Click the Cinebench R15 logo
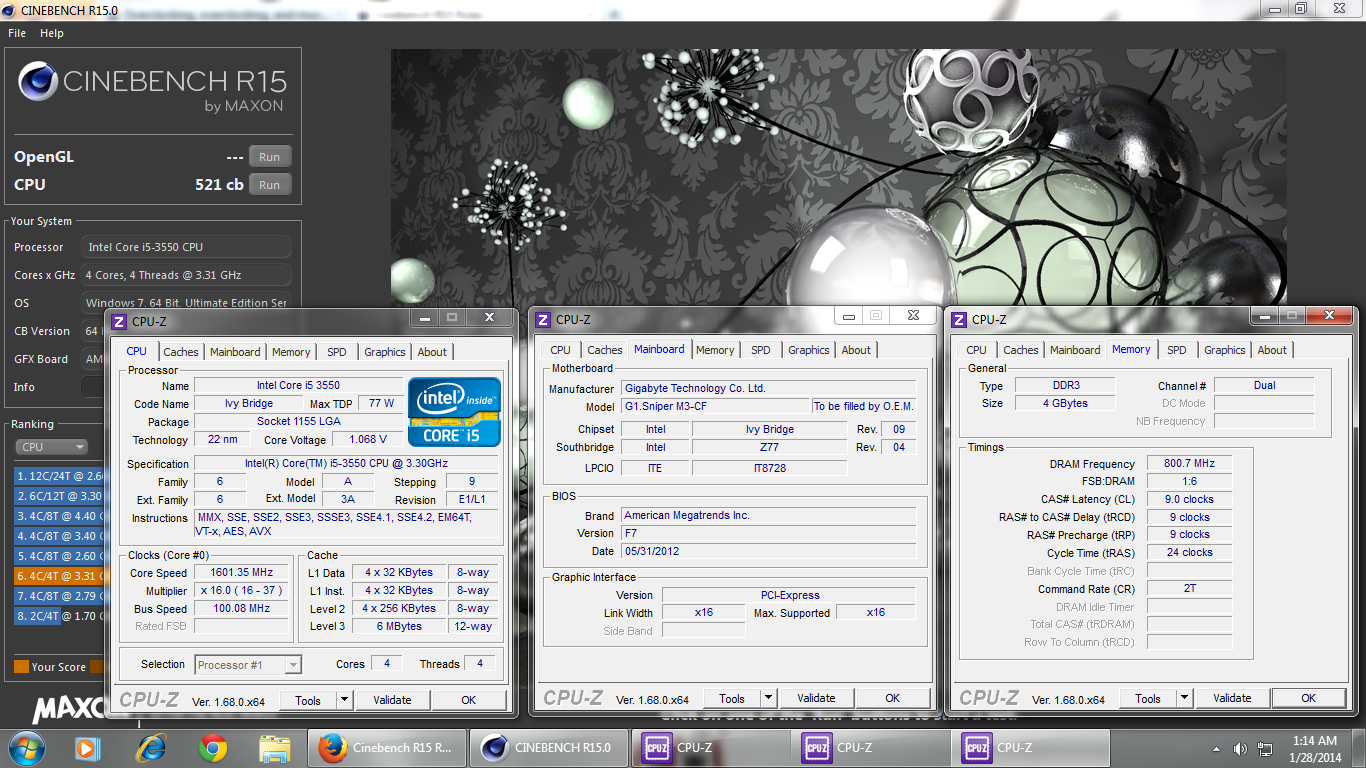This screenshot has height=768, width=1366. point(151,88)
